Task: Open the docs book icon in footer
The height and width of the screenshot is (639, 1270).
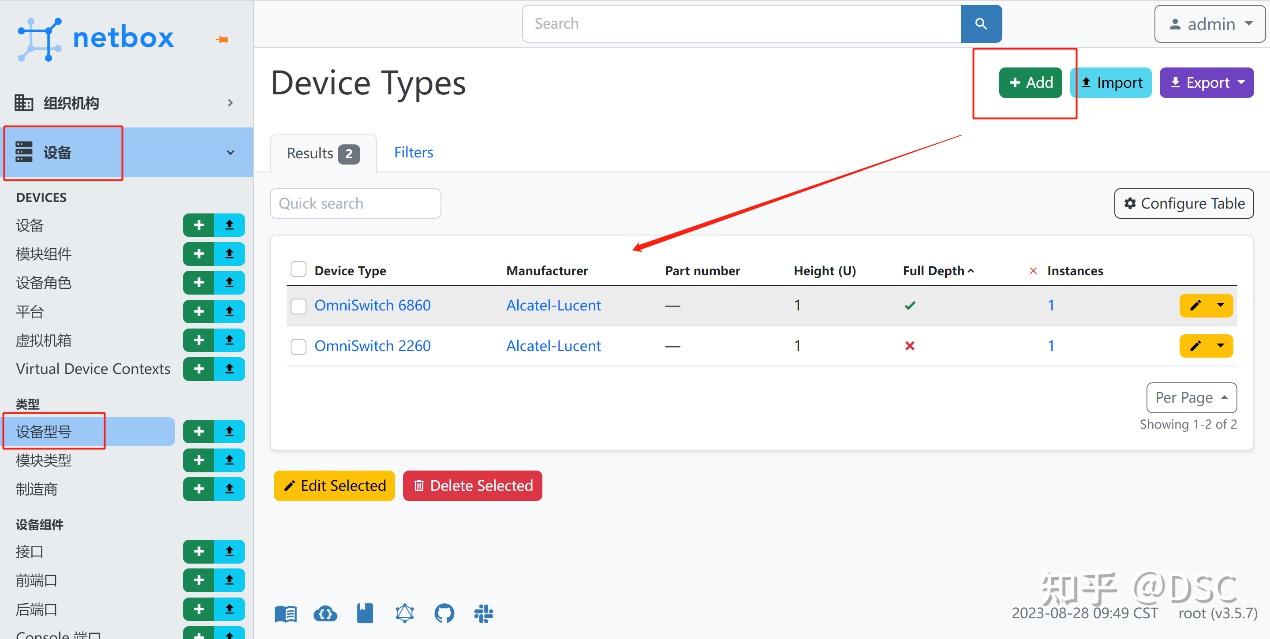Action: (286, 614)
